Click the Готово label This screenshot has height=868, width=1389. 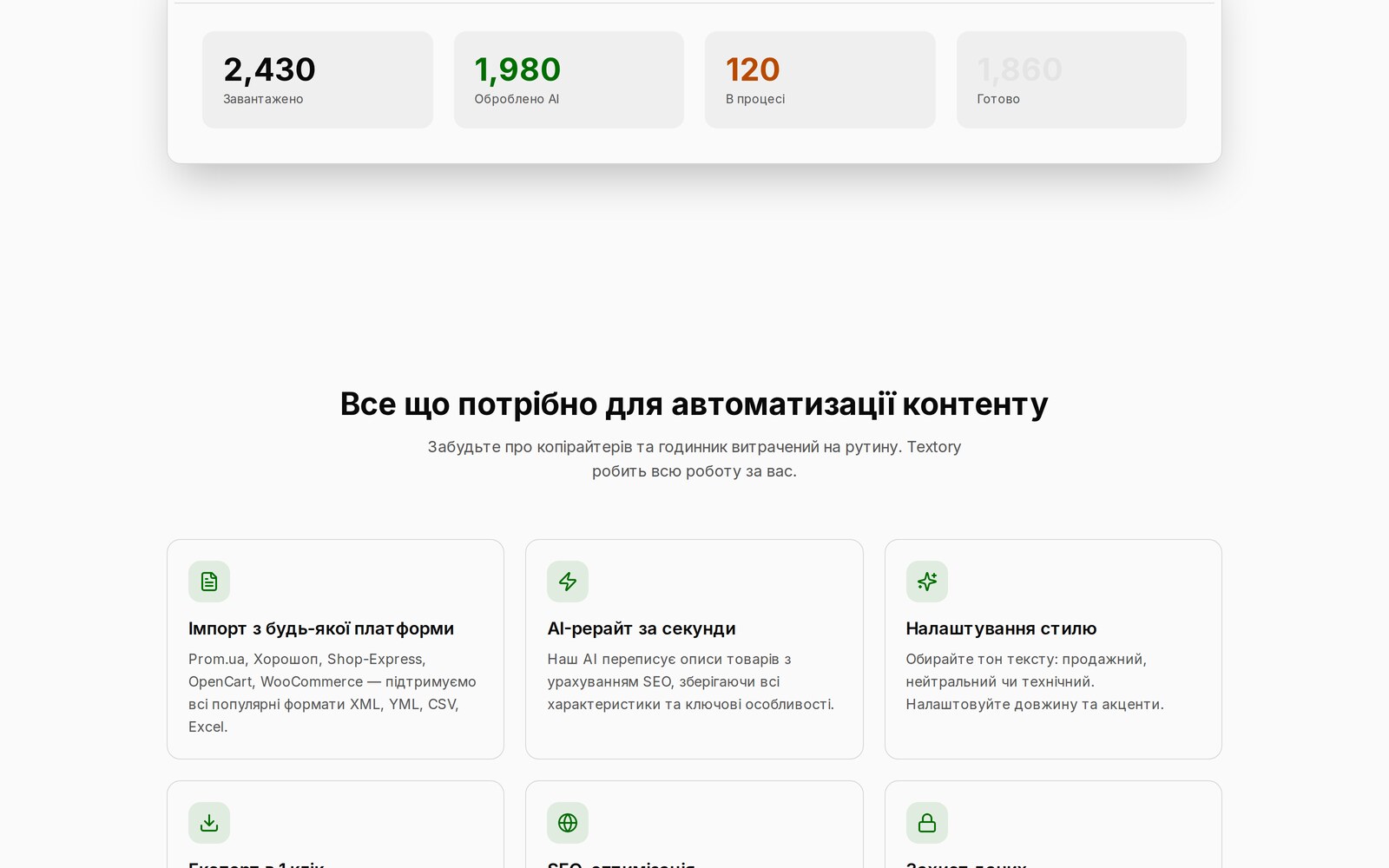[x=998, y=99]
